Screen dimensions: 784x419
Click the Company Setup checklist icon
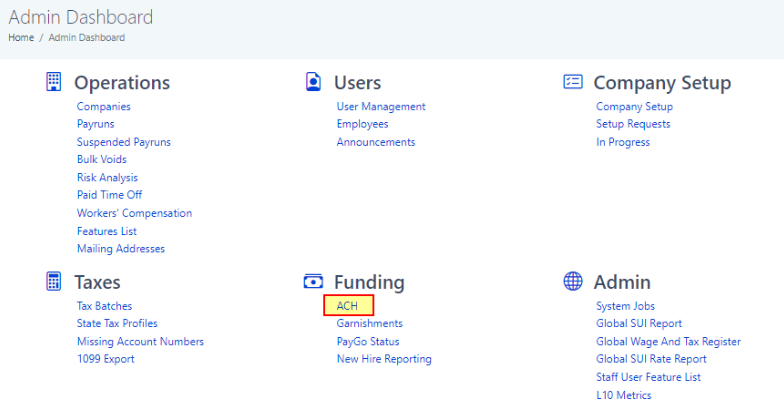pos(573,82)
